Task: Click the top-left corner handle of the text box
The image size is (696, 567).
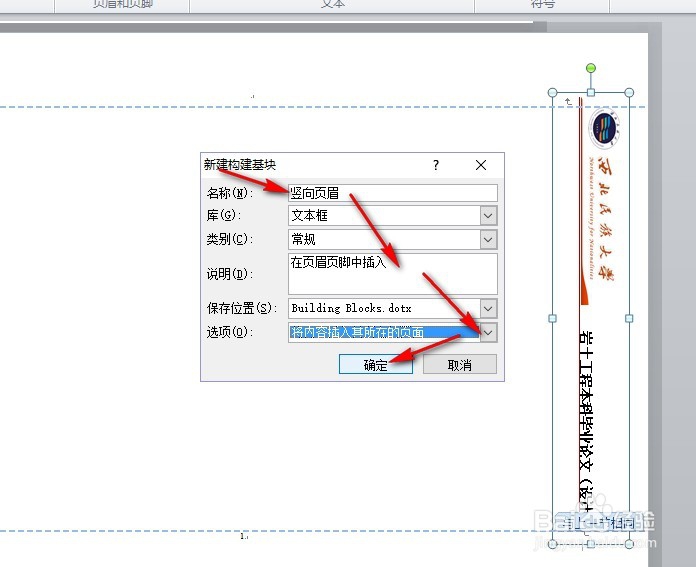Action: 552,92
